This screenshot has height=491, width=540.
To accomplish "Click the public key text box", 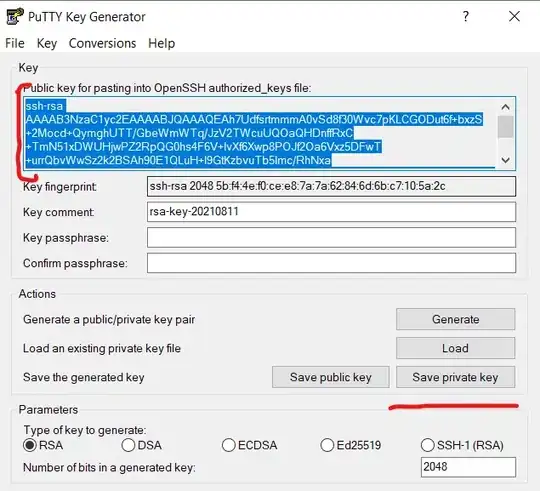I will 270,134.
